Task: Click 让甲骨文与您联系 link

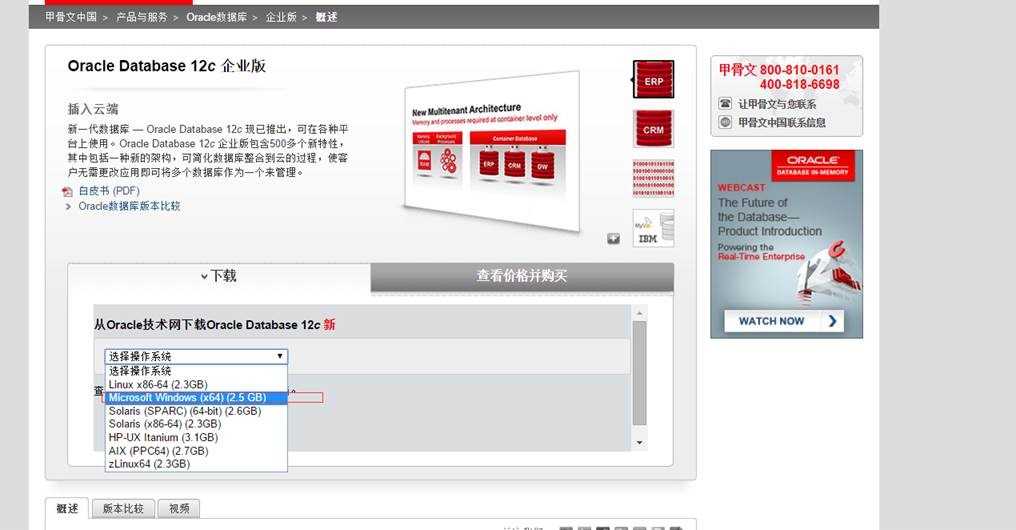Action: (778, 104)
